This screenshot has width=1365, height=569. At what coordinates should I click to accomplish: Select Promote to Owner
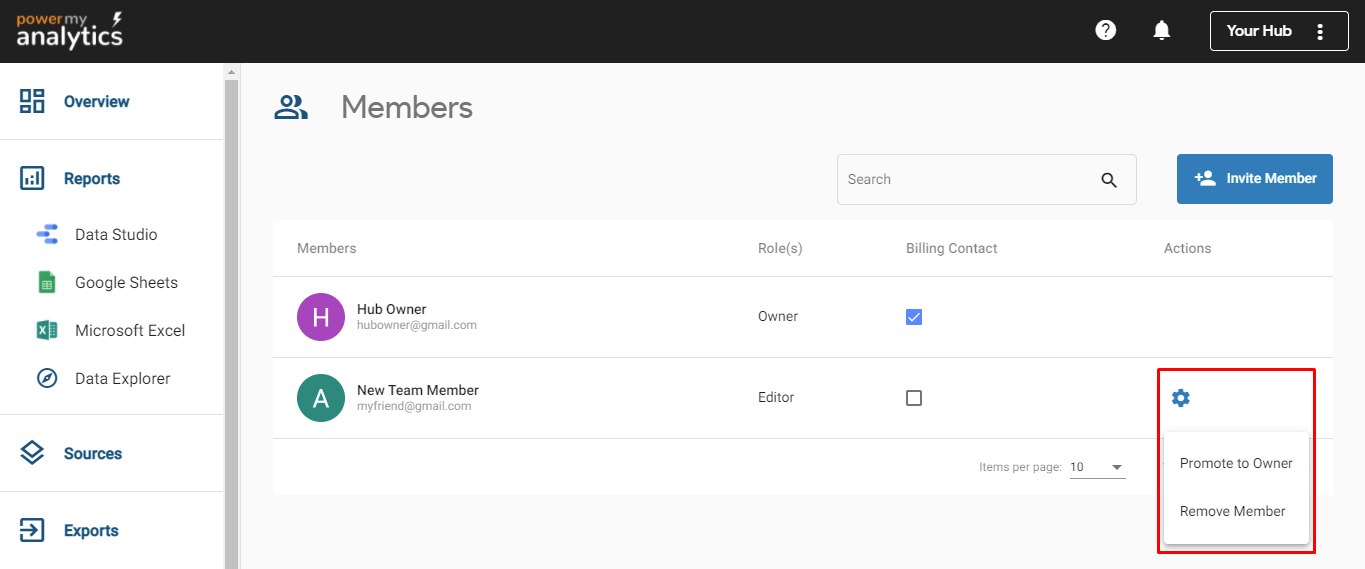(1236, 463)
